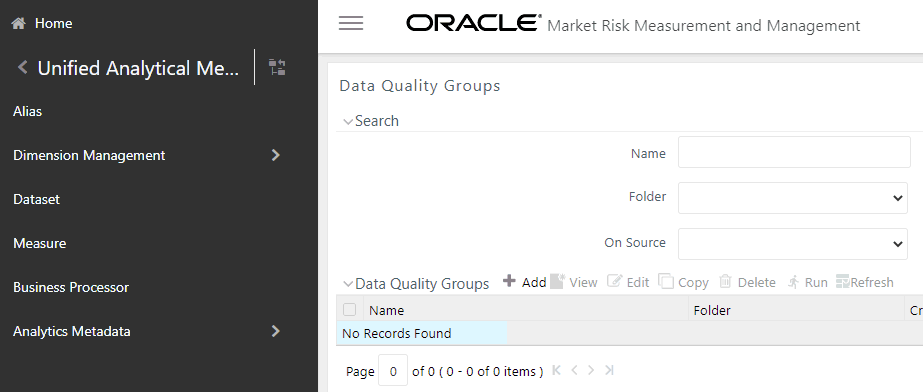Viewport: 923px width, 392px height.
Task: Click the navigation tree icon beside Unified Analytical
Action: (277, 67)
